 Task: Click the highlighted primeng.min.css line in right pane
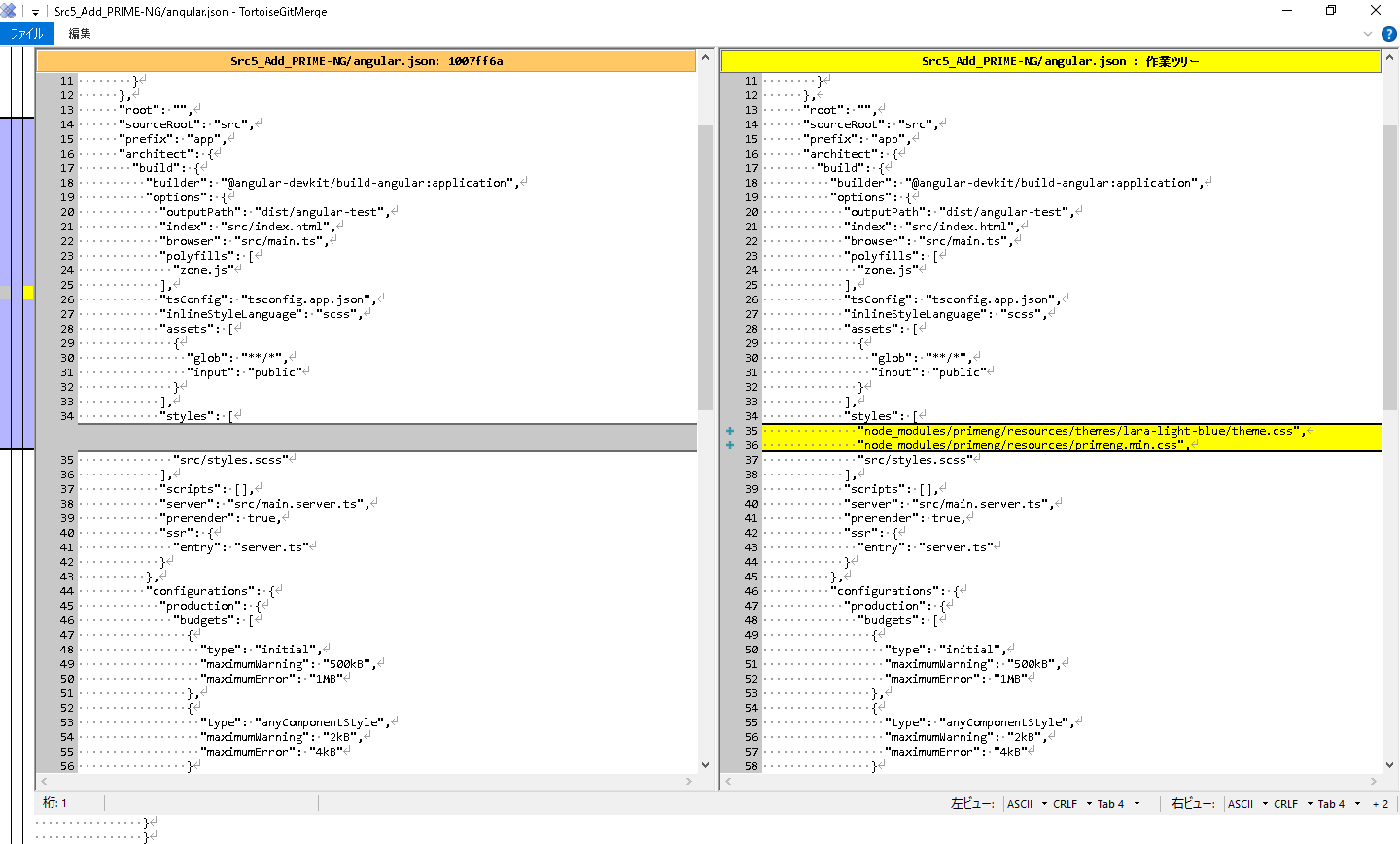point(1021,445)
